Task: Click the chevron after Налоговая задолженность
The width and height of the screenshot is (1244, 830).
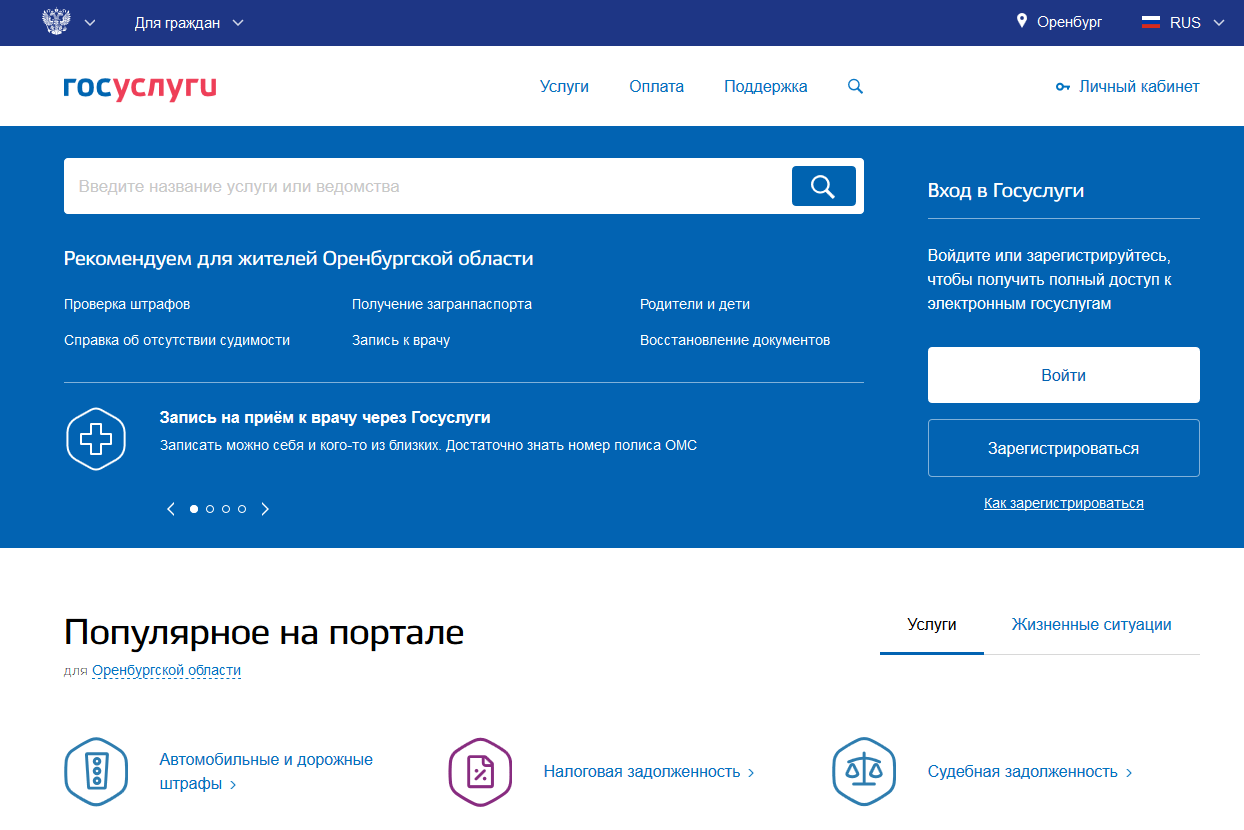Action: [x=751, y=773]
